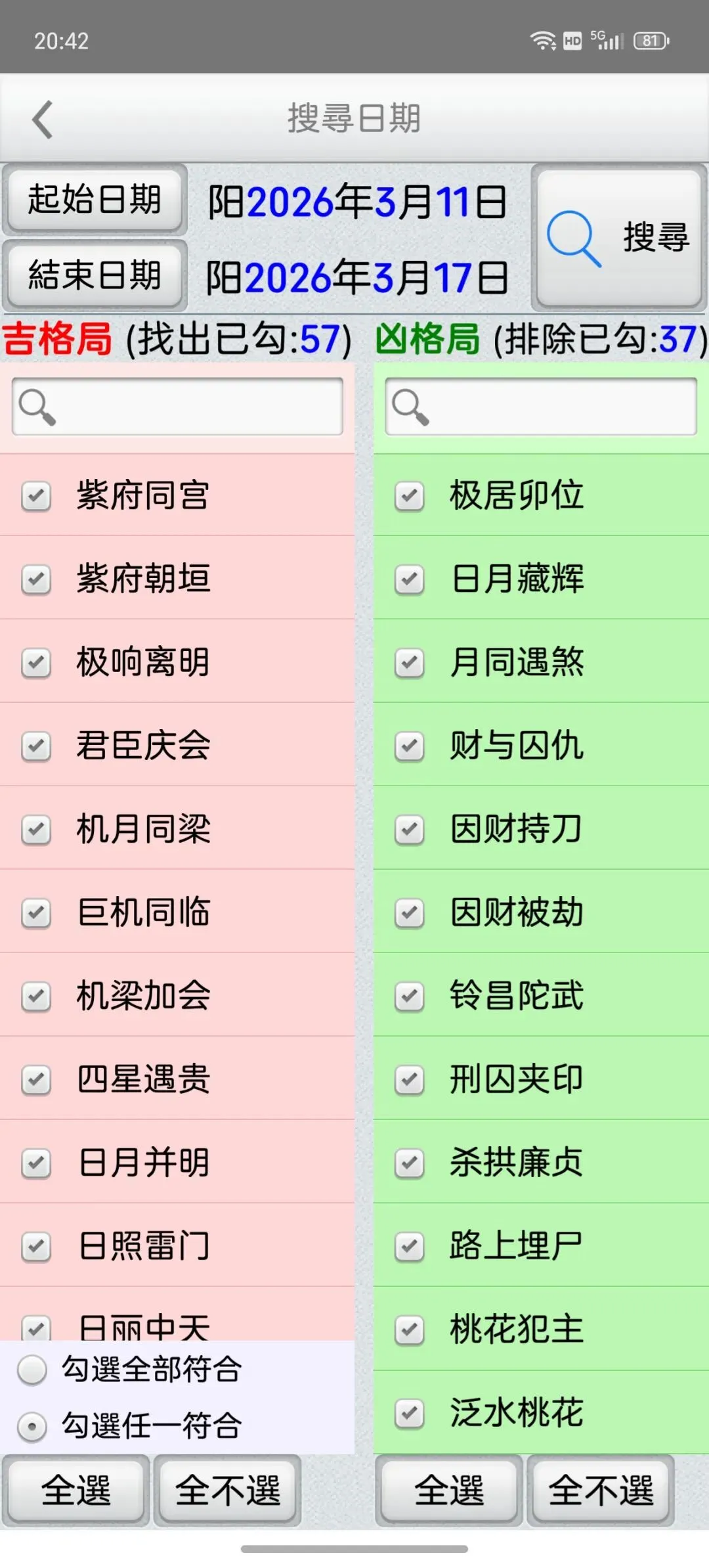709x1568 pixels.
Task: Tap the 5G signal strength icon
Action: click(607, 40)
